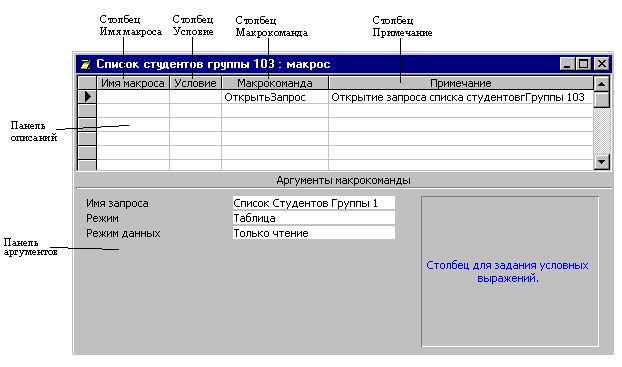Click the 'Режим' field with value 'Таблица'
622x367 pixels.
(x=313, y=218)
